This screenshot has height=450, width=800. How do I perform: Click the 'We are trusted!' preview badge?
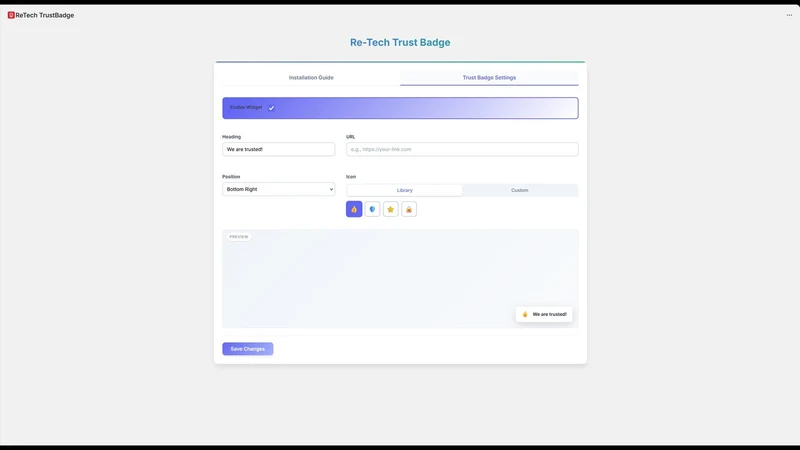(544, 314)
